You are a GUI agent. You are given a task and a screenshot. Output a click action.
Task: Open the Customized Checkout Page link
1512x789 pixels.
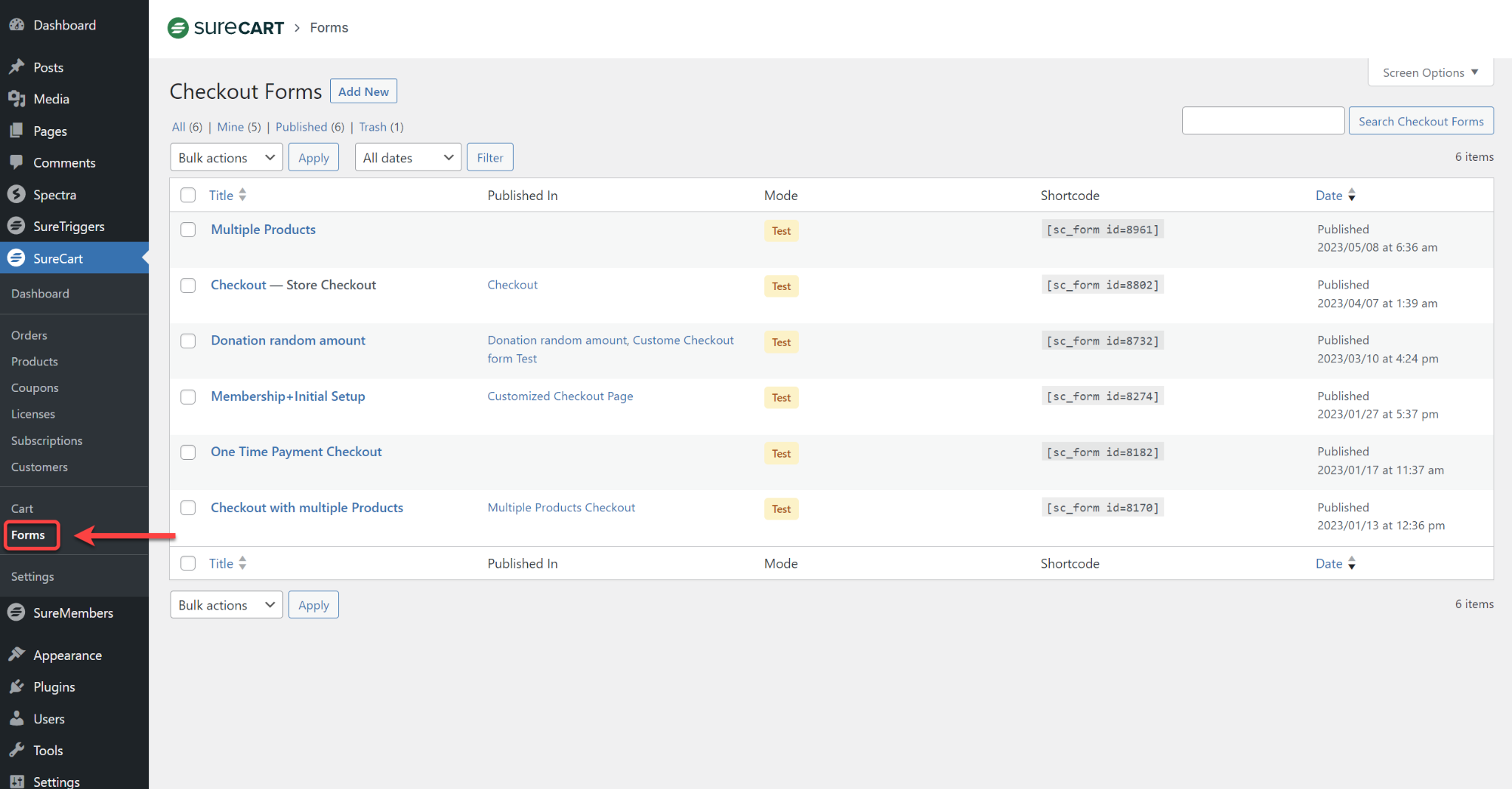560,396
